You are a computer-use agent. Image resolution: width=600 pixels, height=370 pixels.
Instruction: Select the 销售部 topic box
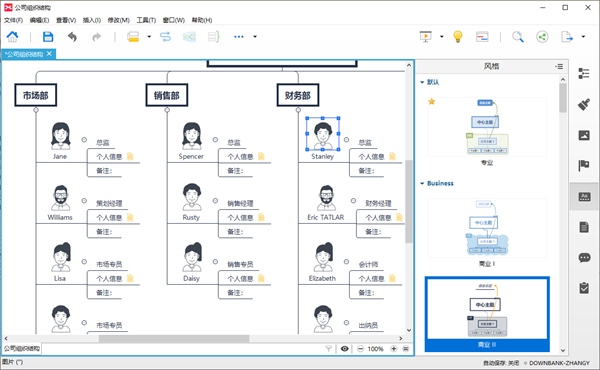[x=167, y=95]
